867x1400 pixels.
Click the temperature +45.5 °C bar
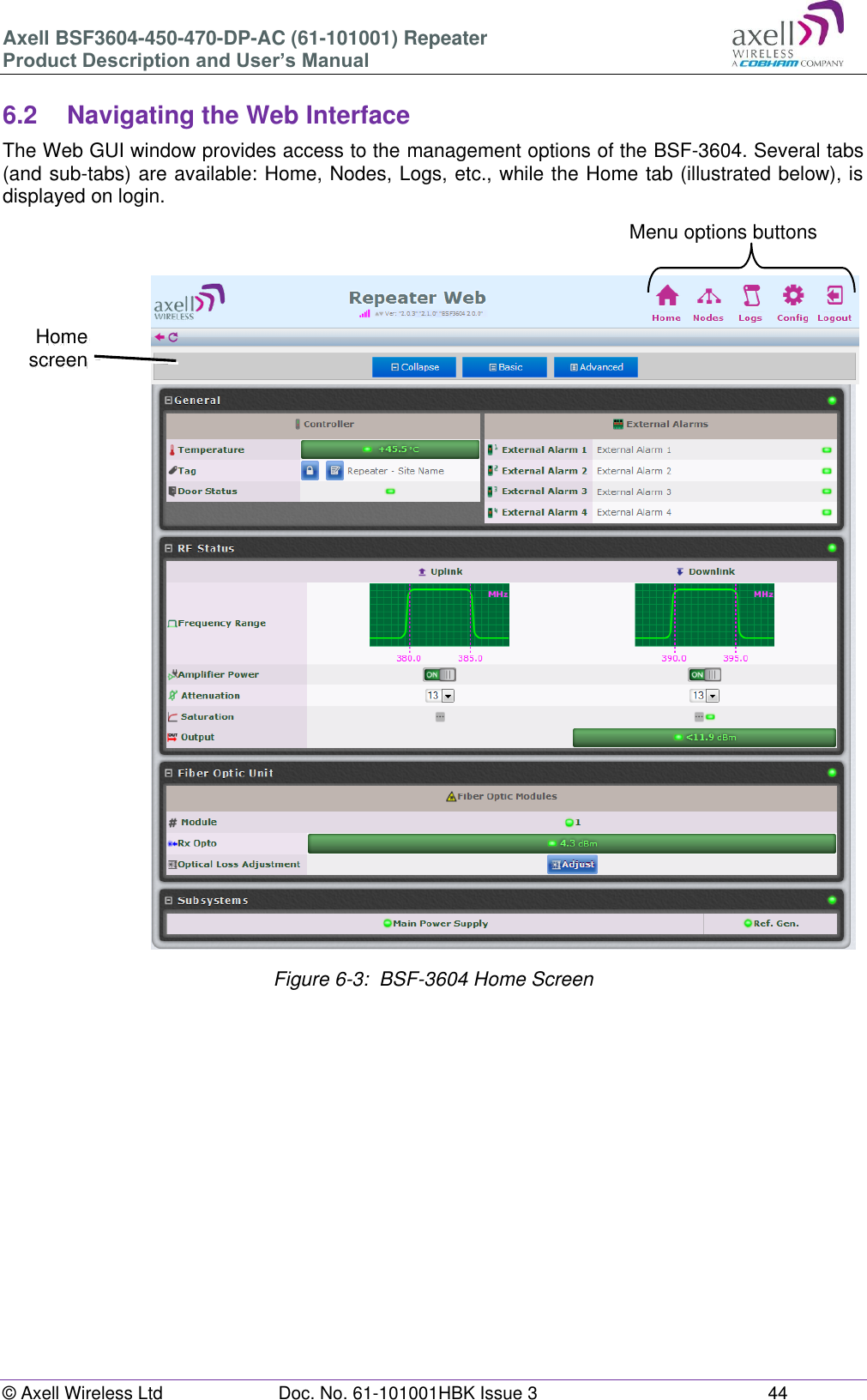(x=390, y=450)
